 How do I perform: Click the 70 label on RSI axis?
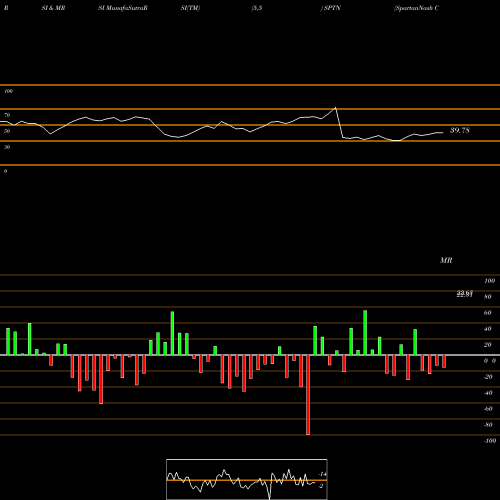click(x=7, y=115)
